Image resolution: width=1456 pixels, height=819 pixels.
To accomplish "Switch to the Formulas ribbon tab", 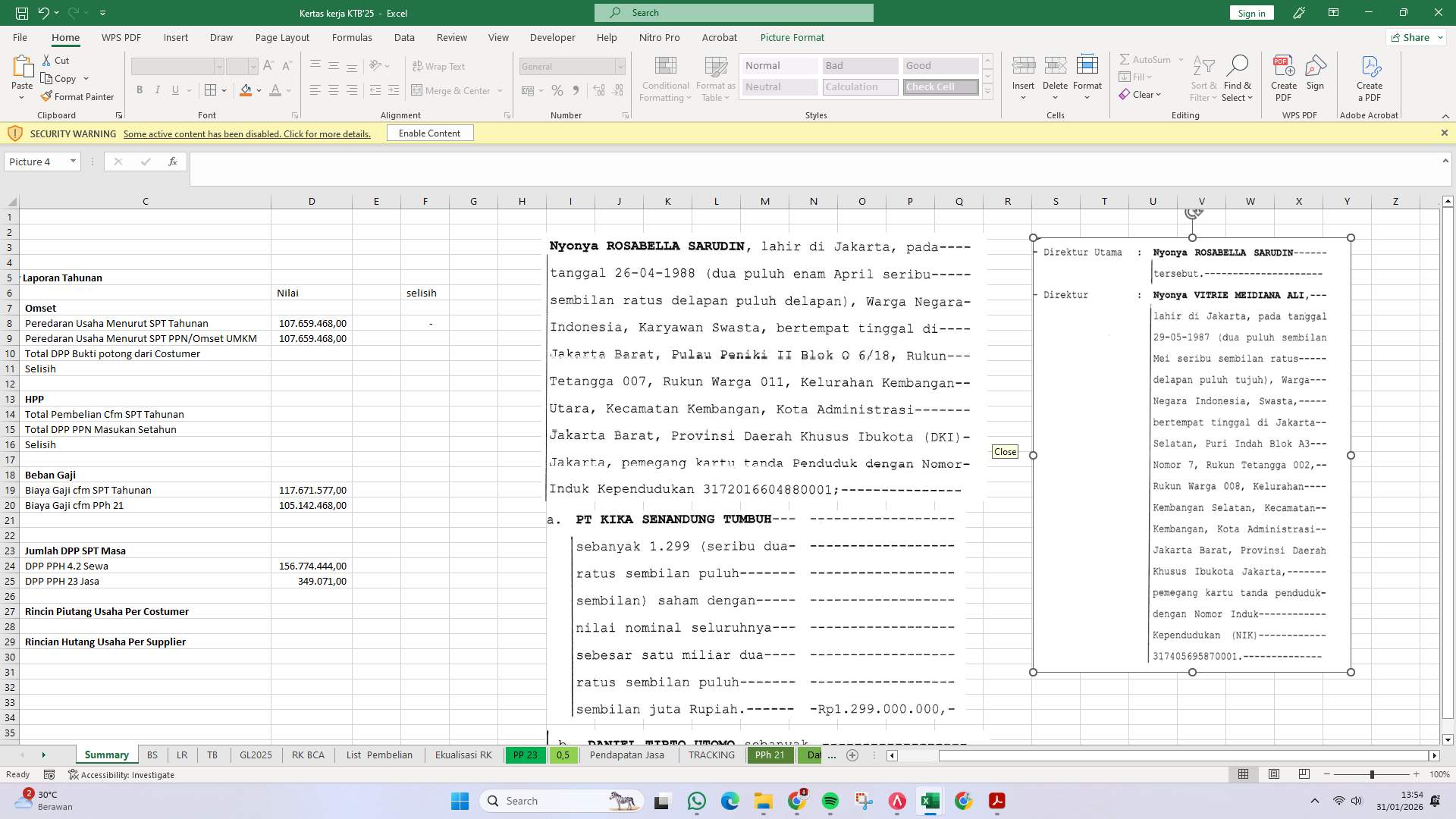I will pyautogui.click(x=352, y=37).
